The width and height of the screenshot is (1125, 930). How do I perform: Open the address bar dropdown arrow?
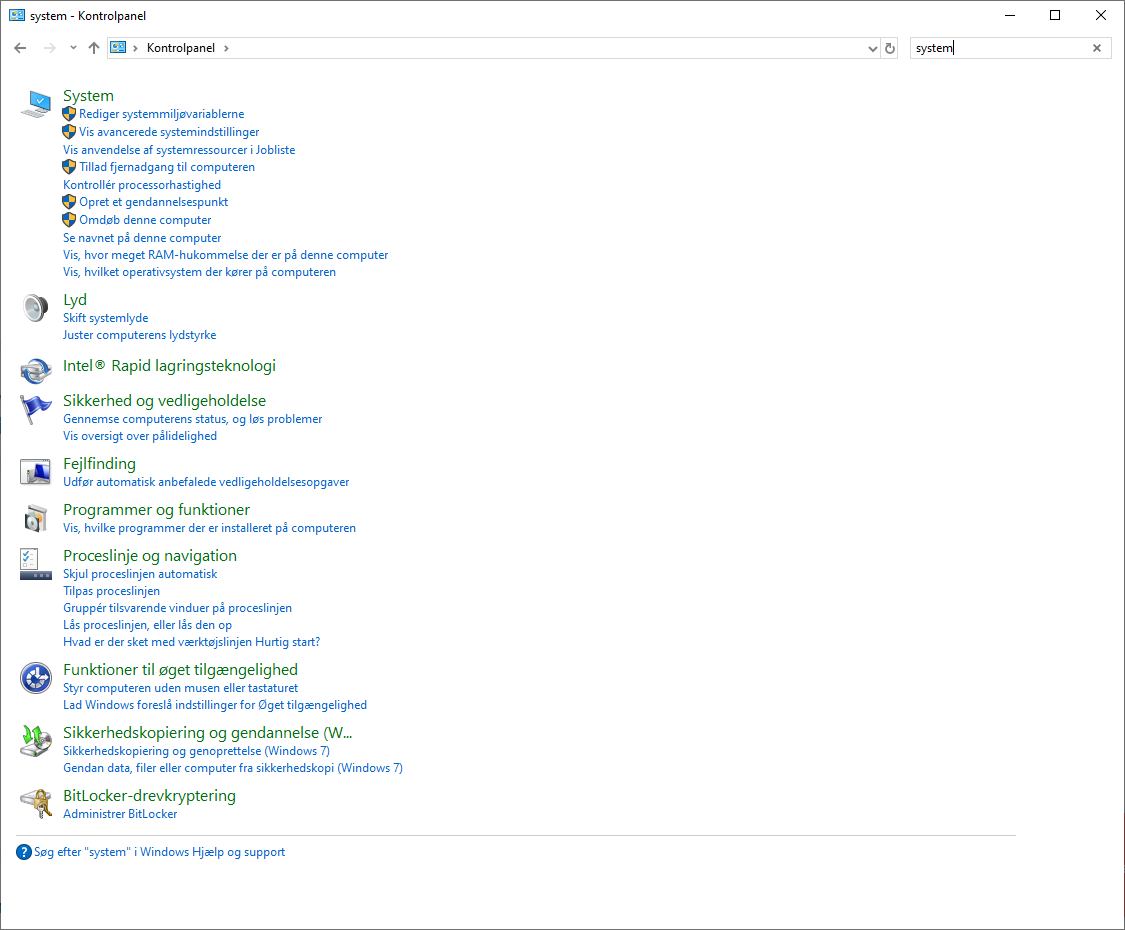[872, 47]
